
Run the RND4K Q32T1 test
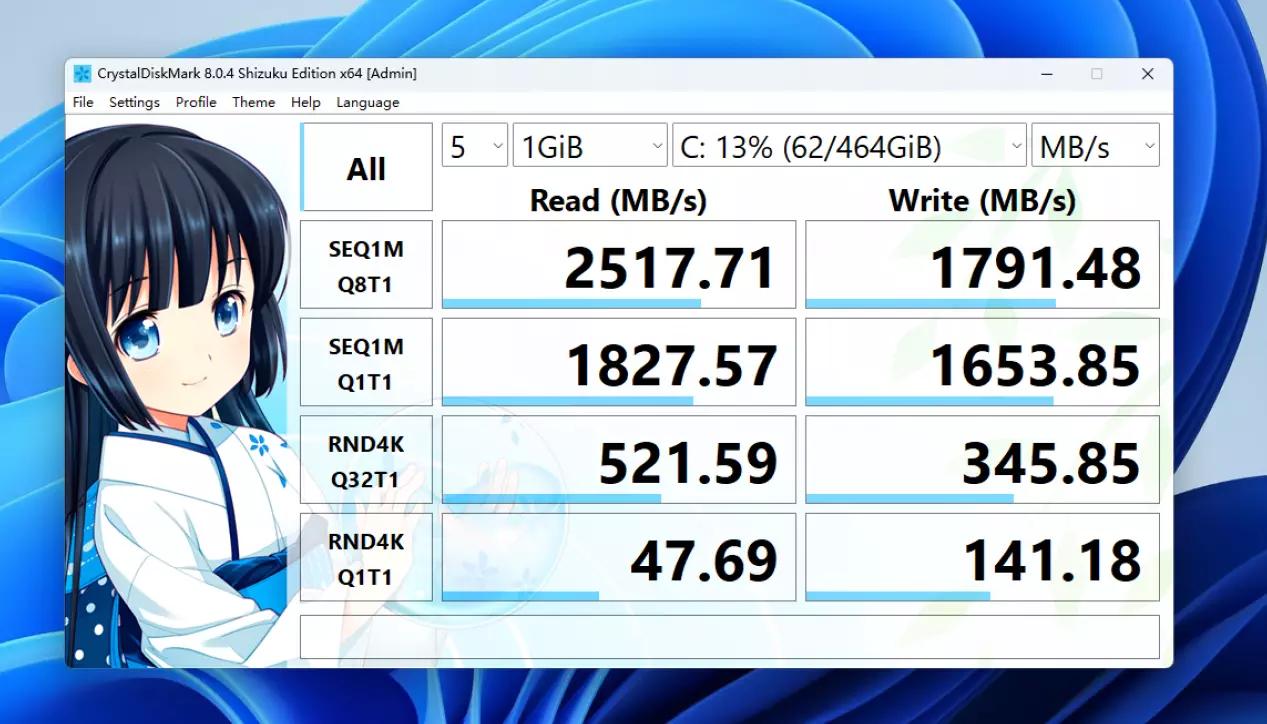point(366,459)
